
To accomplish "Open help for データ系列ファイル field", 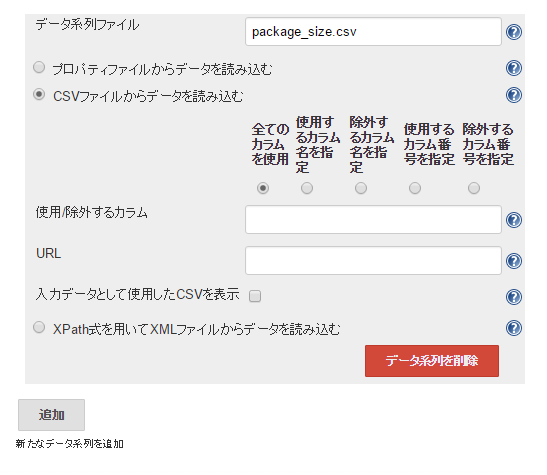I will point(514,32).
